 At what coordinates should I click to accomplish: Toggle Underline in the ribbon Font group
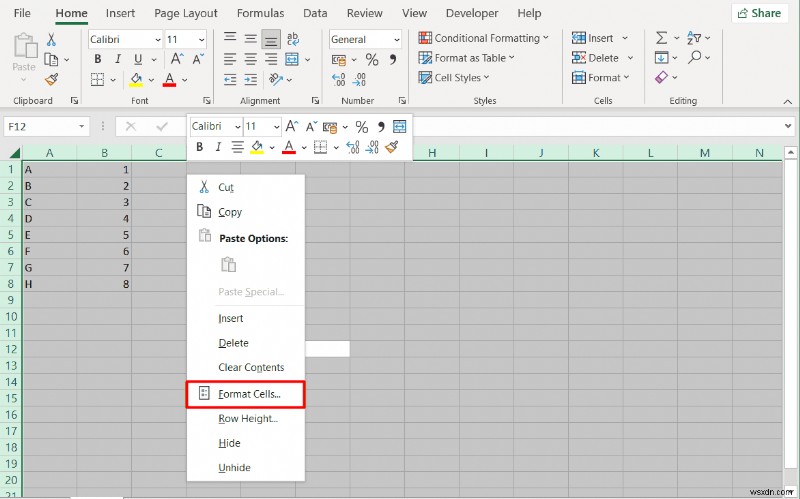click(x=138, y=59)
